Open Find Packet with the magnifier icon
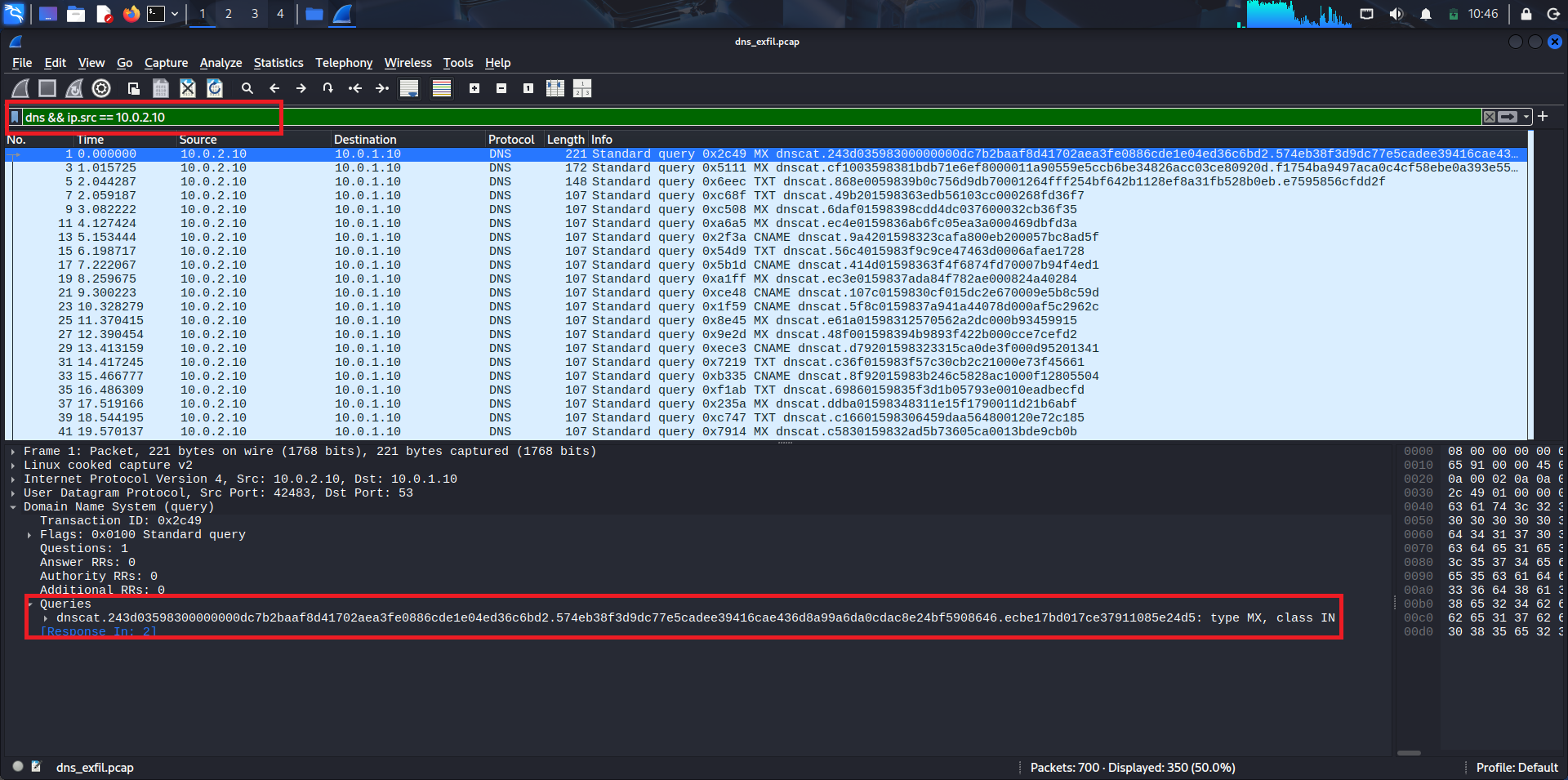The height and width of the screenshot is (780, 1568). coord(247,88)
